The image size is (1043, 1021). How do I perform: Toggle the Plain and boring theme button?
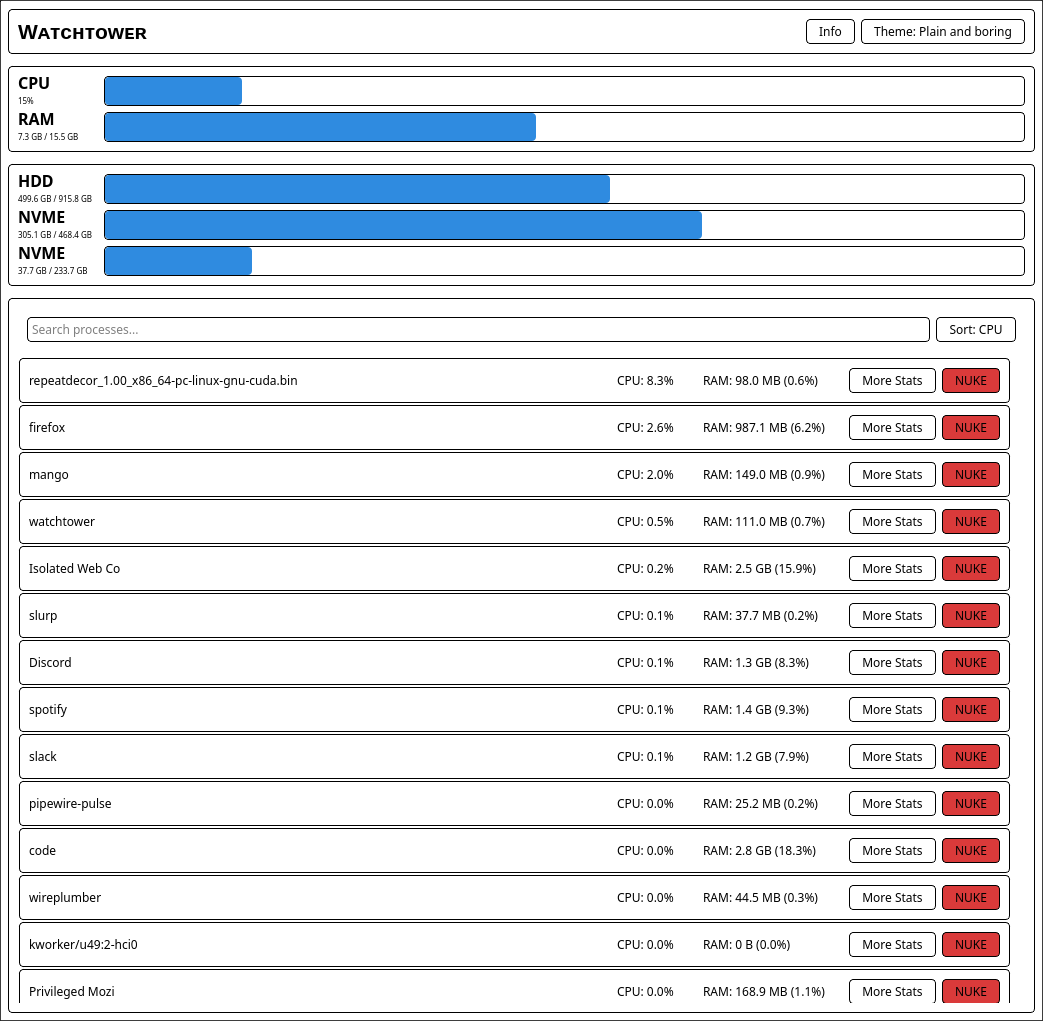pyautogui.click(x=942, y=32)
